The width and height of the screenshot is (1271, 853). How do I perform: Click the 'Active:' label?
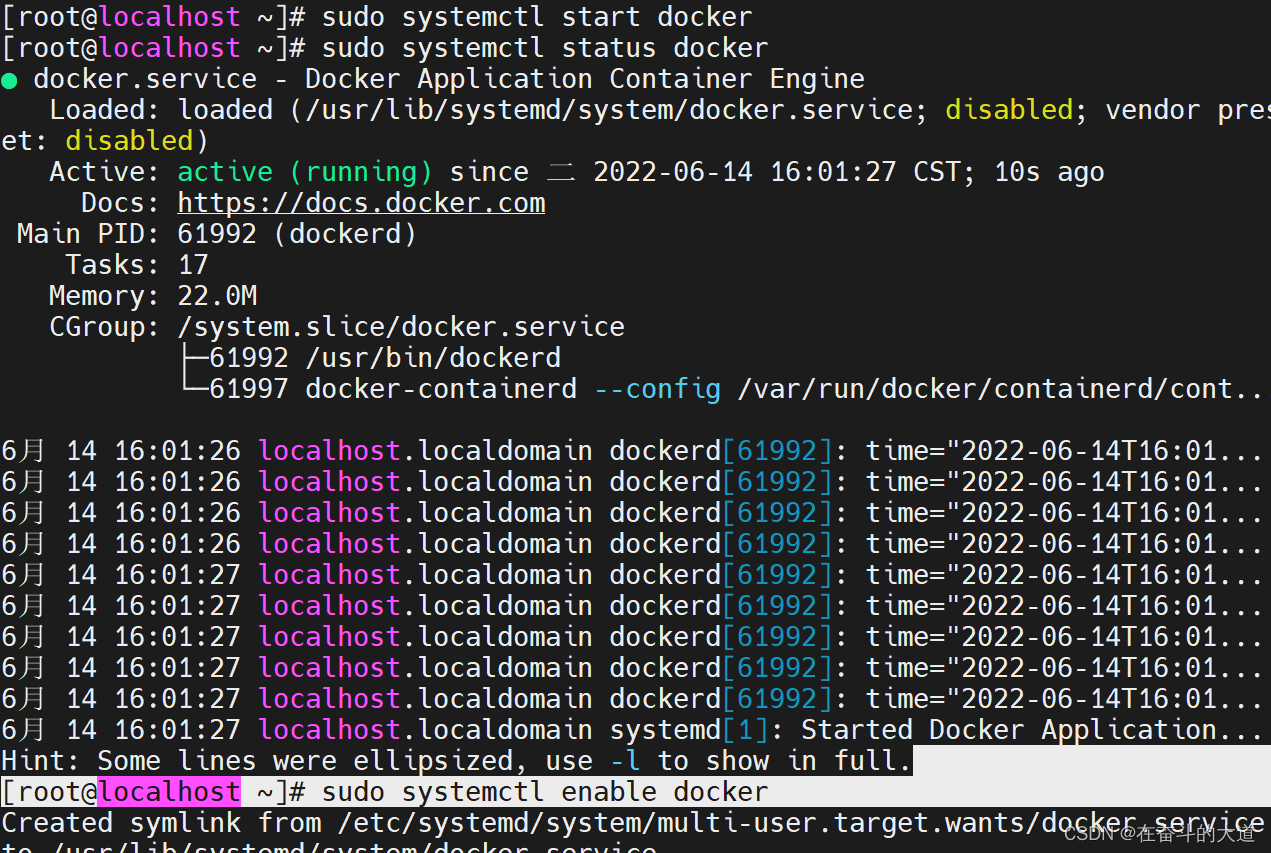105,172
